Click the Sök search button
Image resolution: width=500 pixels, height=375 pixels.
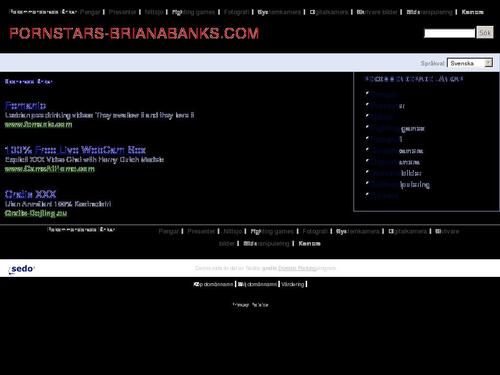pyautogui.click(x=485, y=32)
